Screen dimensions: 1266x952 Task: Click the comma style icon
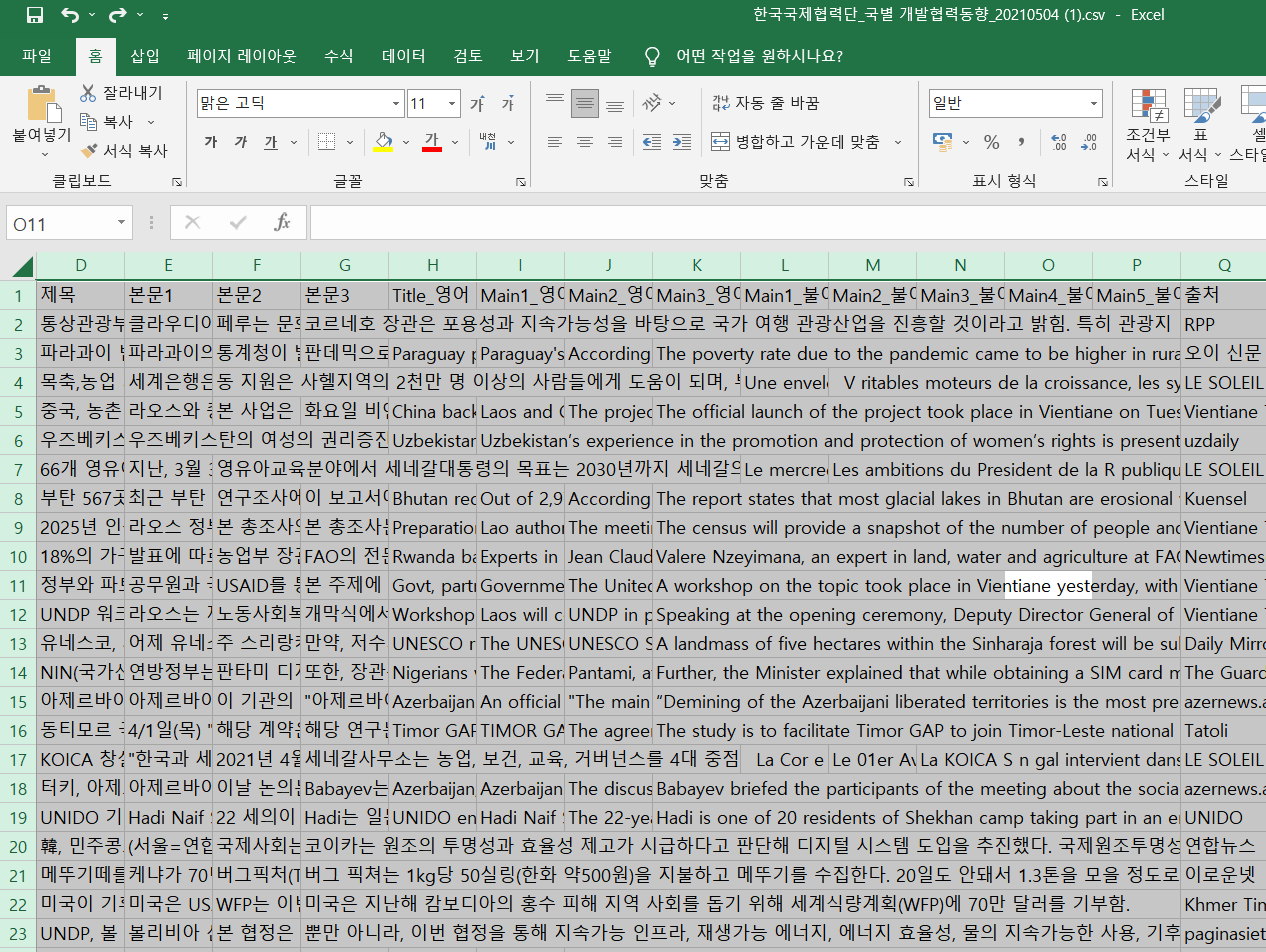point(1022,142)
